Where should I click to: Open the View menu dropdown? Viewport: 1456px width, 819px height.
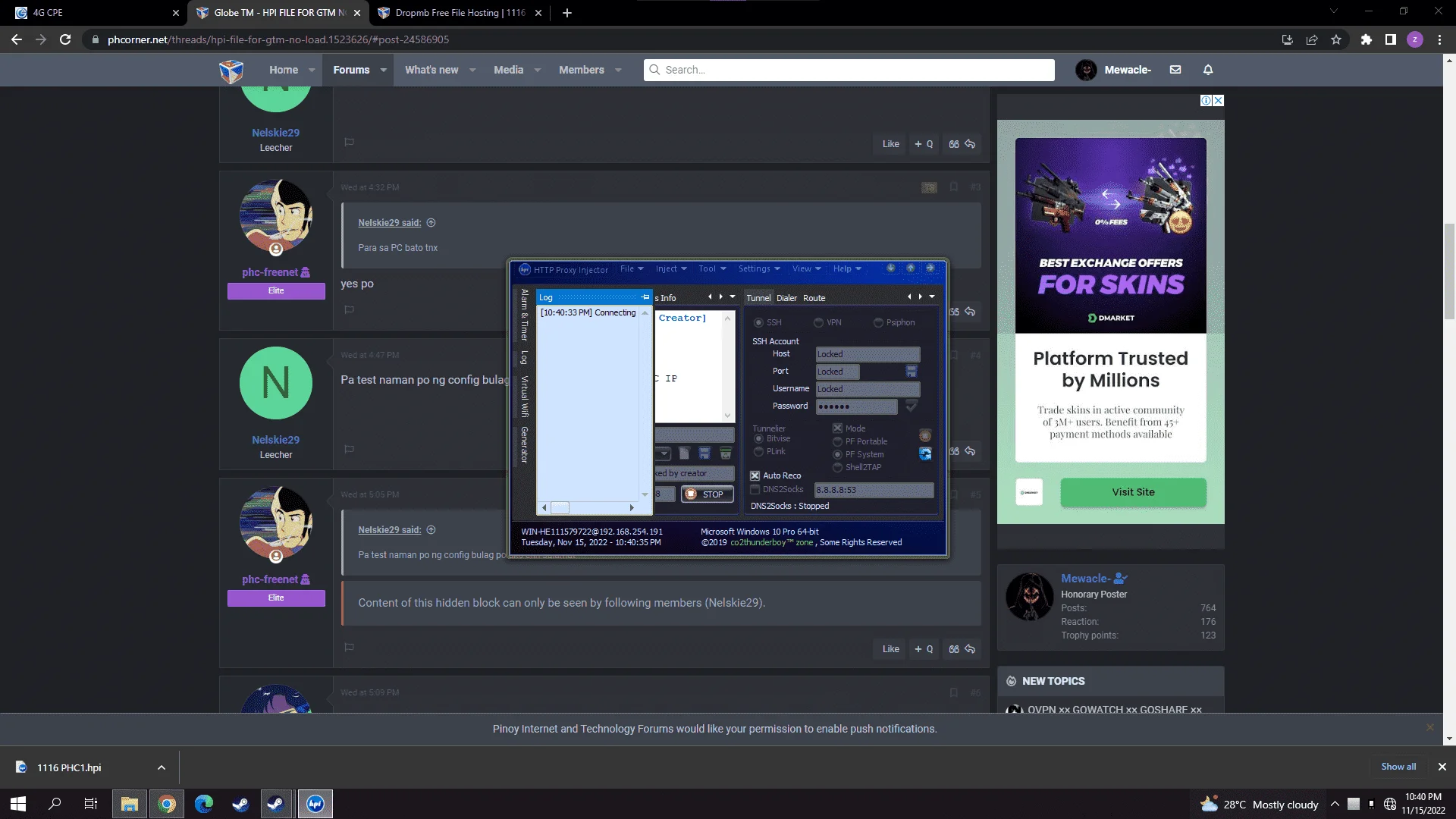click(x=807, y=268)
